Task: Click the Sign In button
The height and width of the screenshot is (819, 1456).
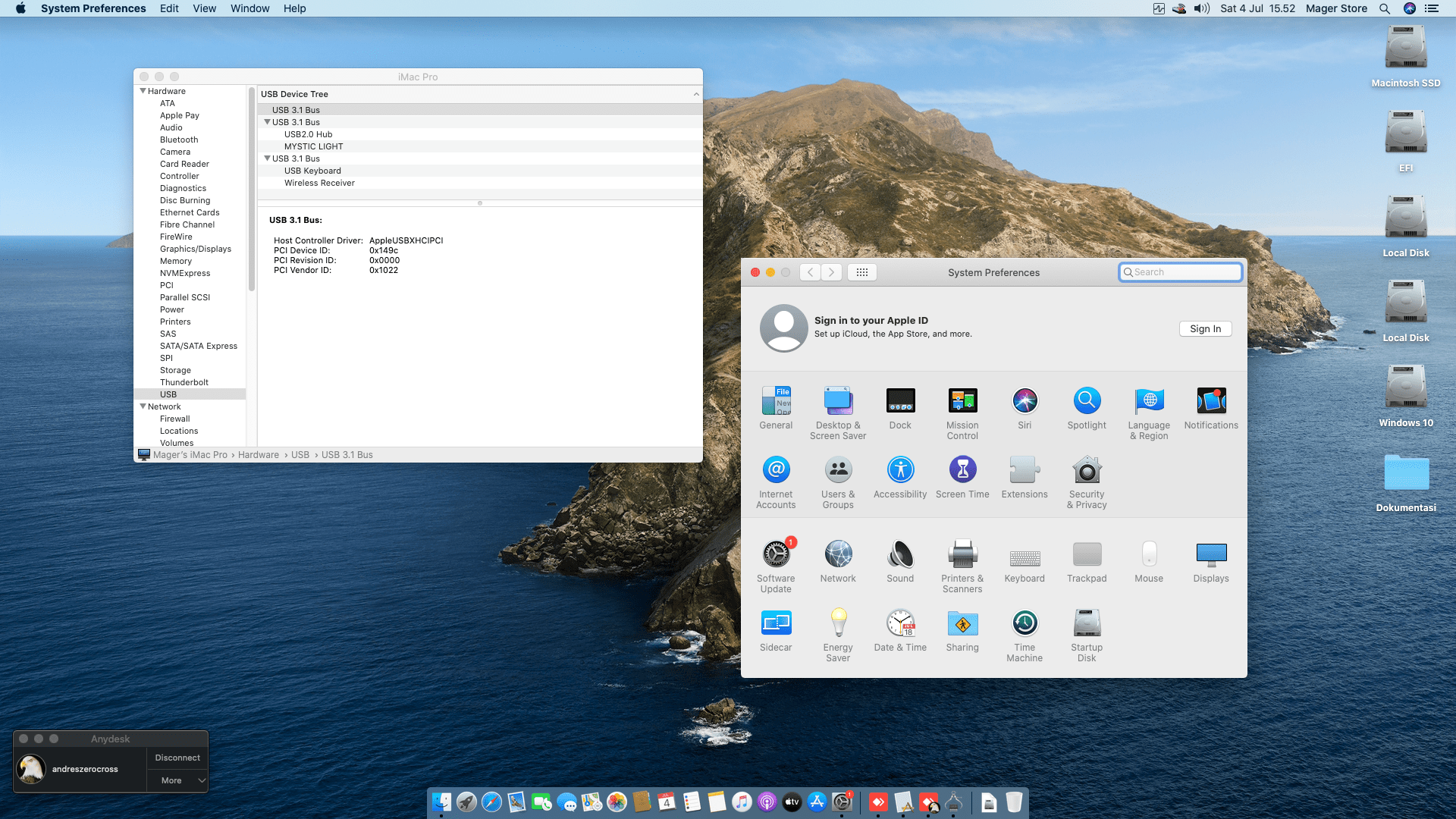Action: click(x=1205, y=328)
